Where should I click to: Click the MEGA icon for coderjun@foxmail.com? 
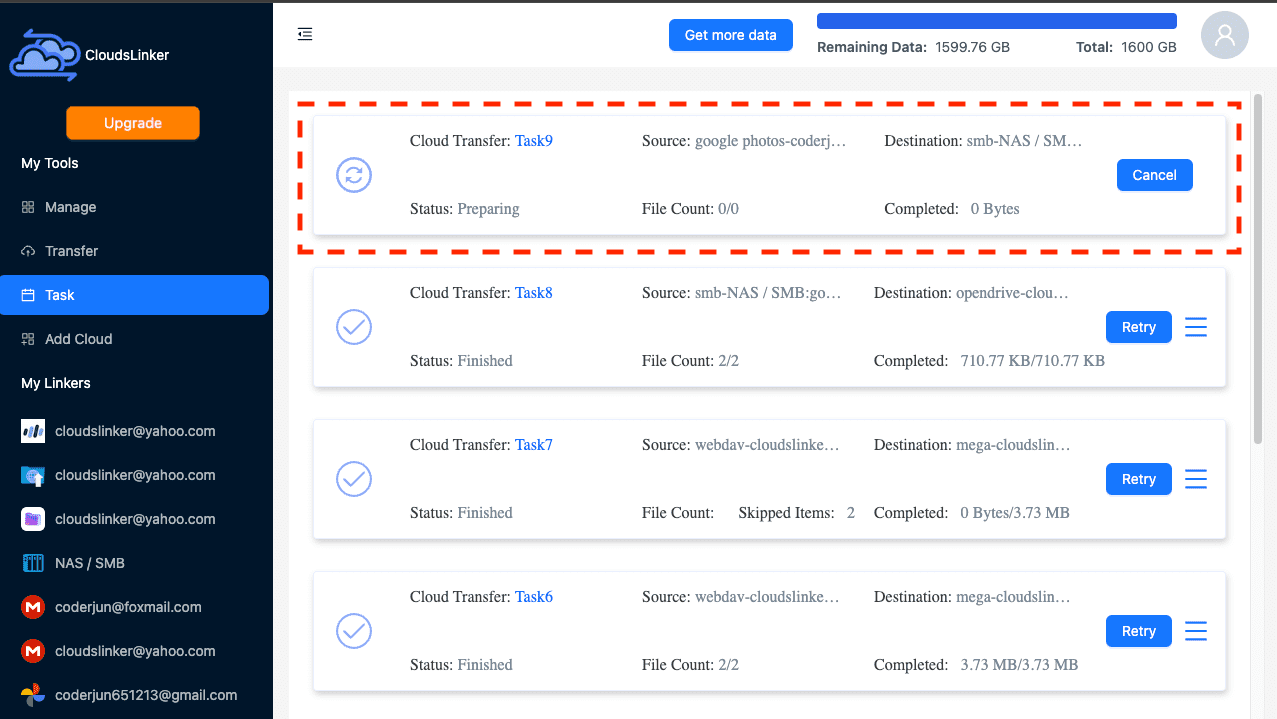point(33,607)
